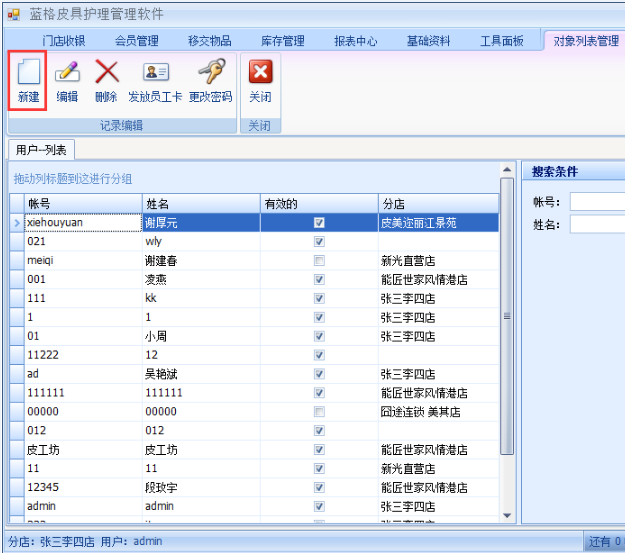Click the 关闭 (Close) toolbar icon
The height and width of the screenshot is (553, 625).
click(x=260, y=73)
